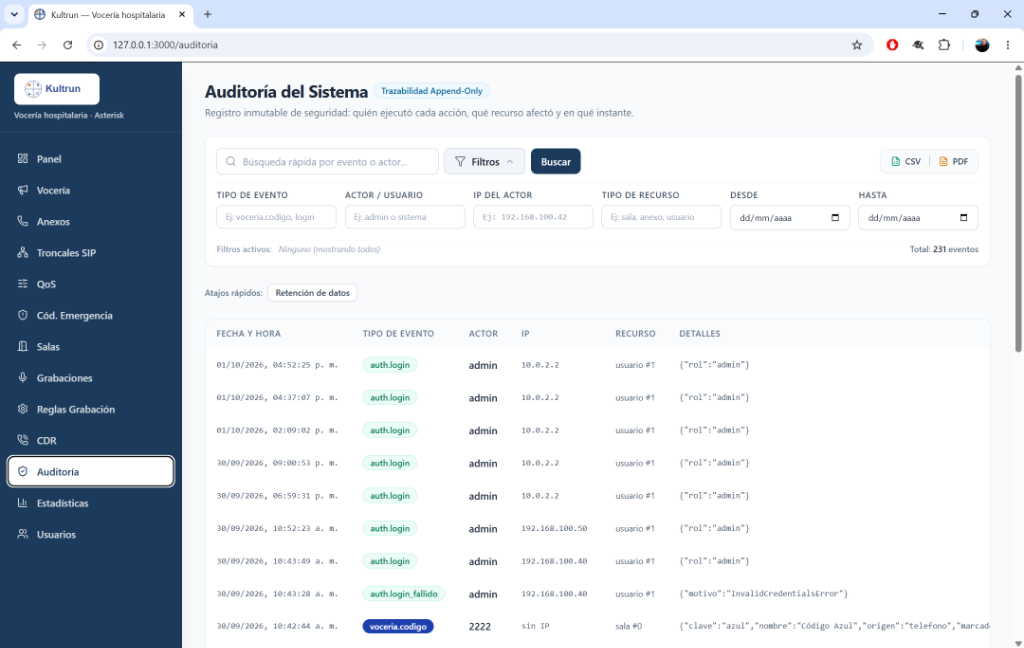The image size is (1024, 648).
Task: Open the Estadísticas menu item
Action: [x=91, y=503]
